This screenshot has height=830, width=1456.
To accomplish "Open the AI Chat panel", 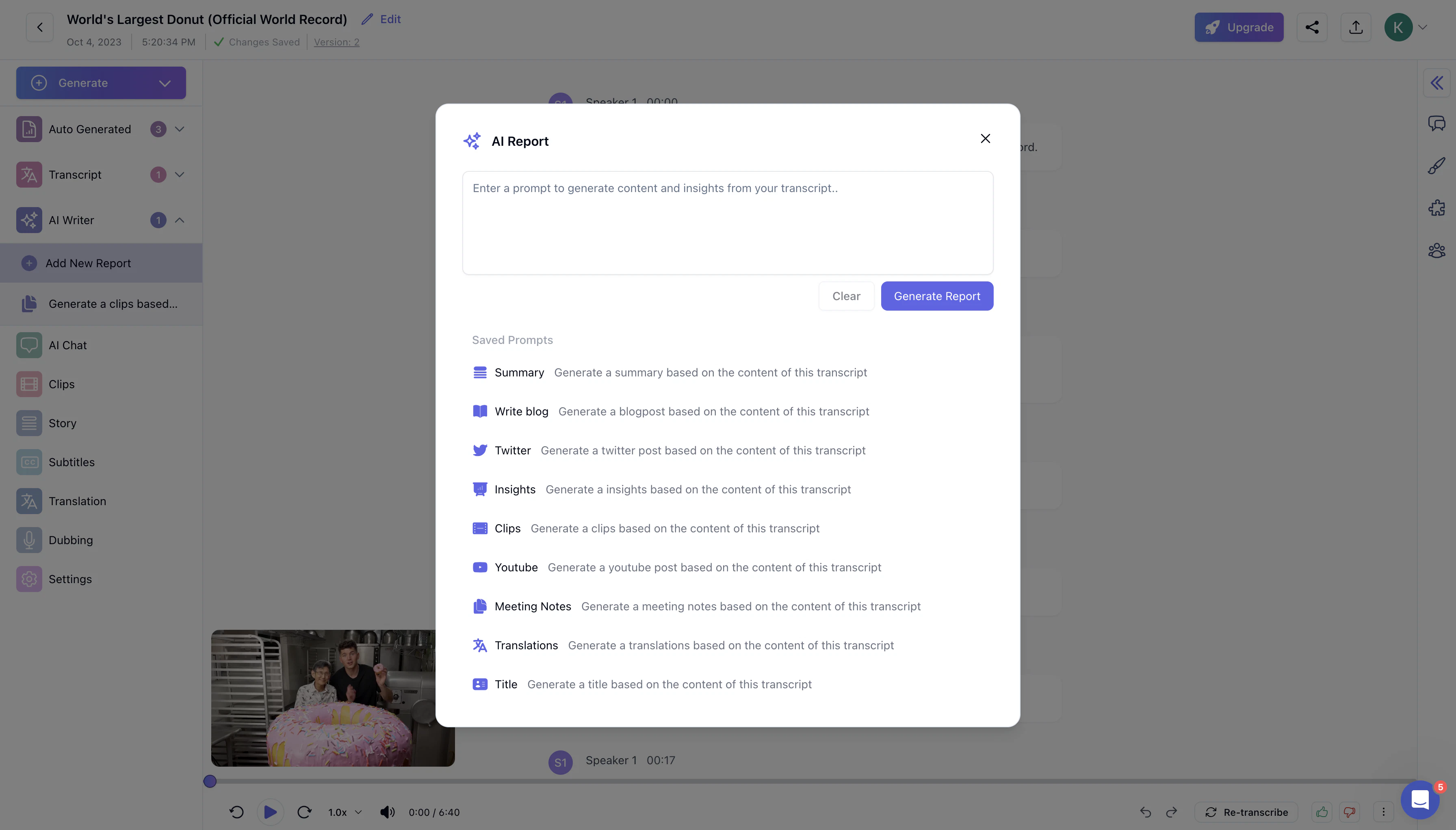I will [x=67, y=344].
